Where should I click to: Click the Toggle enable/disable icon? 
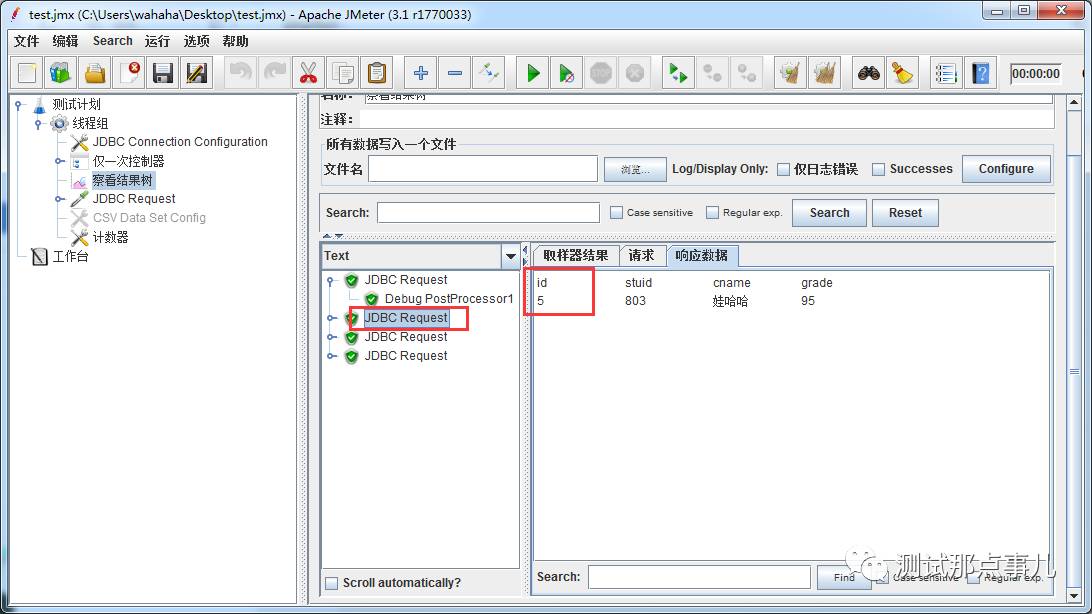(x=489, y=73)
